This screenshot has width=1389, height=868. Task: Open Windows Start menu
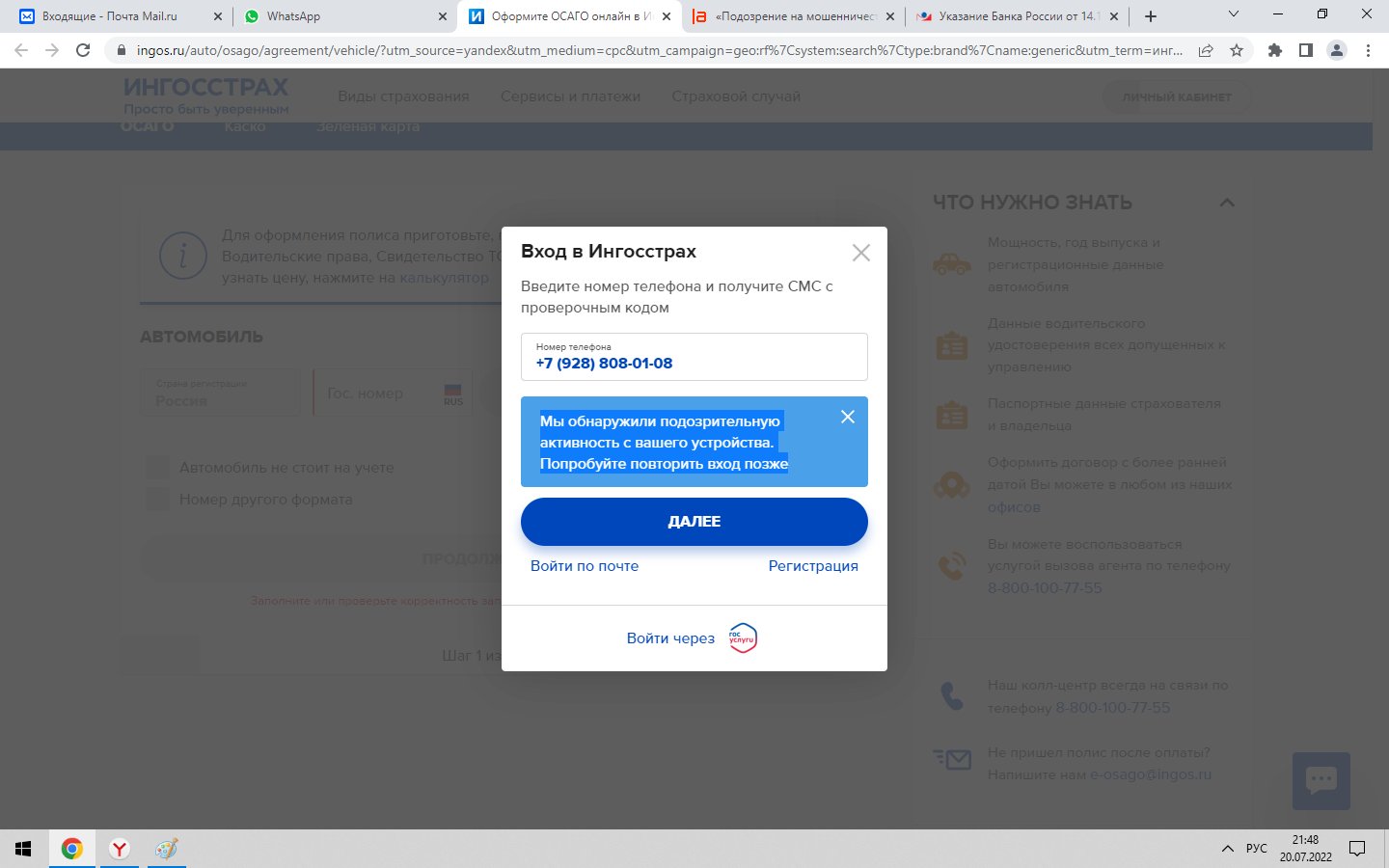[23, 849]
